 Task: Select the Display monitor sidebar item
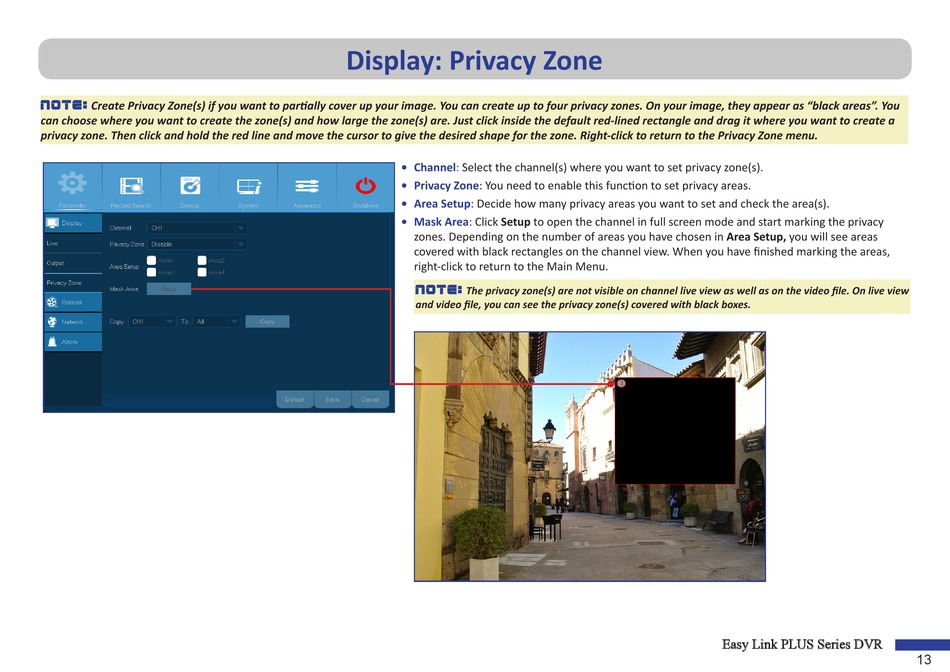point(73,223)
